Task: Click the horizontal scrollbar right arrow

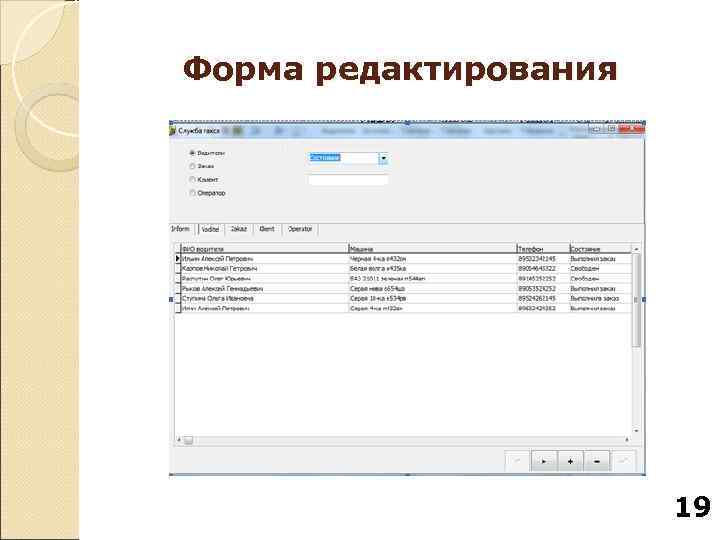Action: coord(627,440)
